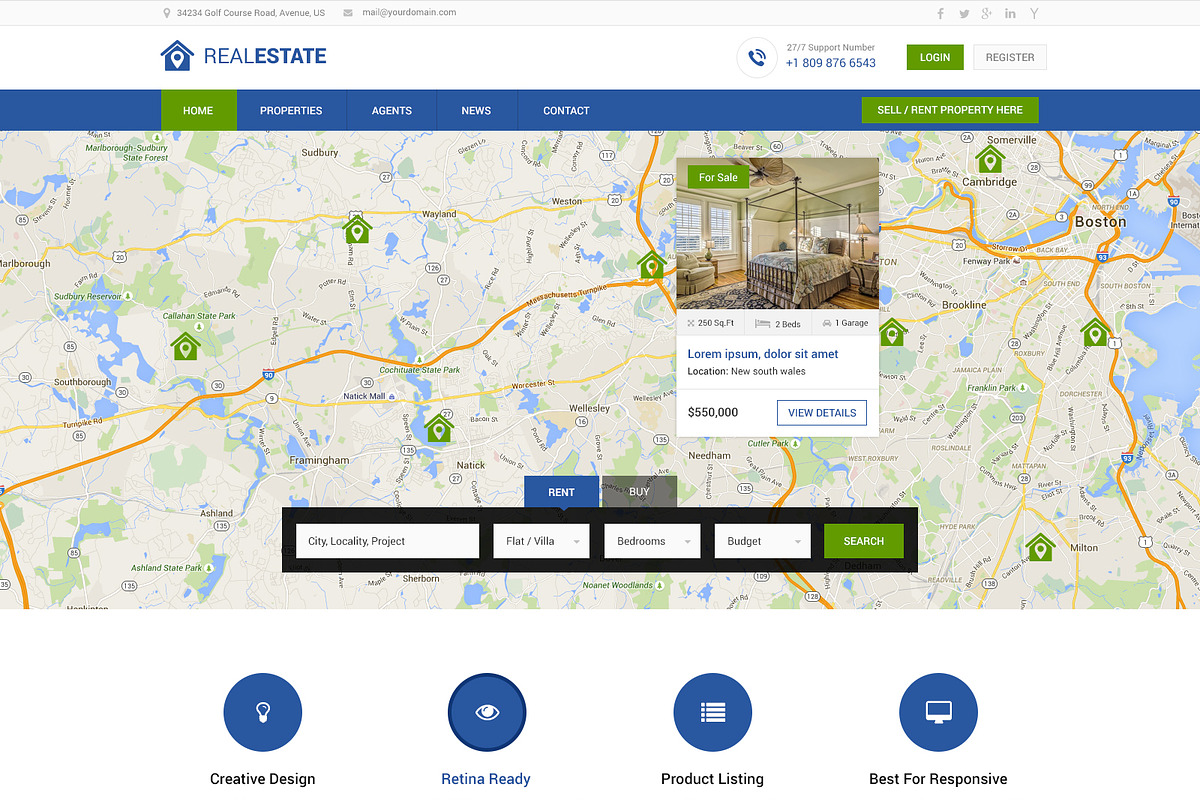Click the Retina Ready heading text
1200x800 pixels.
[486, 779]
